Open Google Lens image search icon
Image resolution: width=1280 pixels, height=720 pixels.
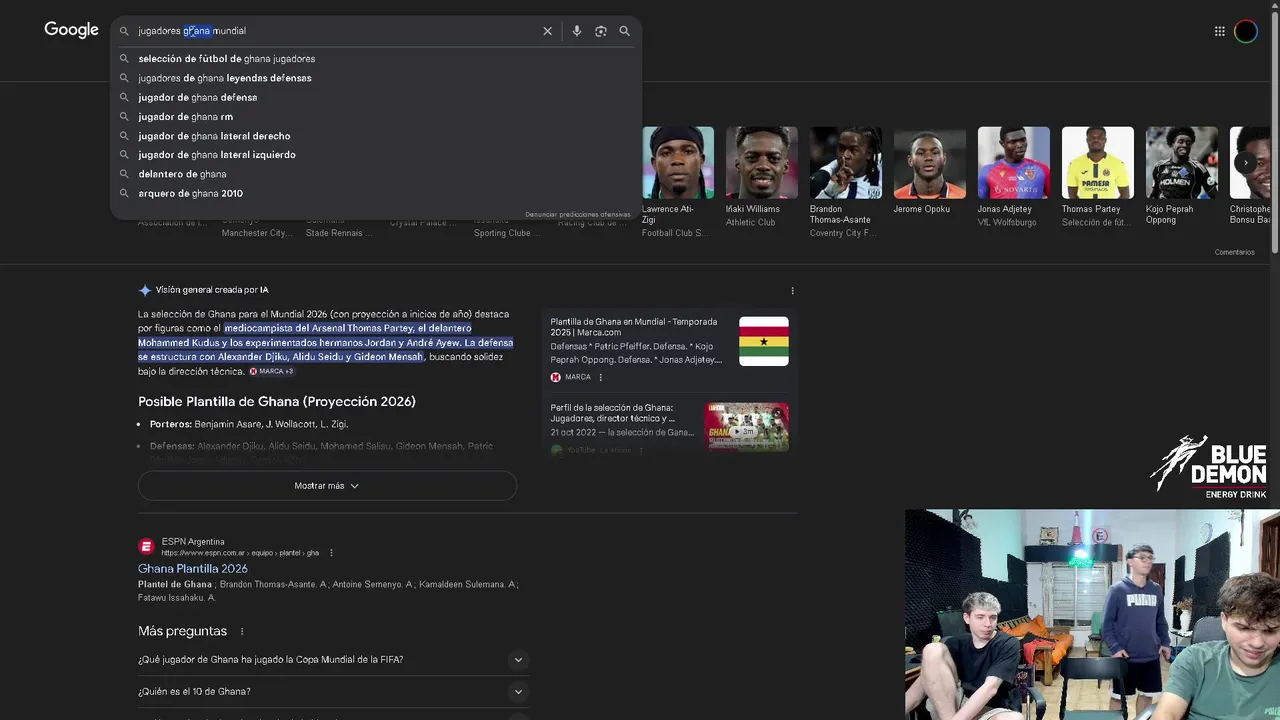[601, 31]
